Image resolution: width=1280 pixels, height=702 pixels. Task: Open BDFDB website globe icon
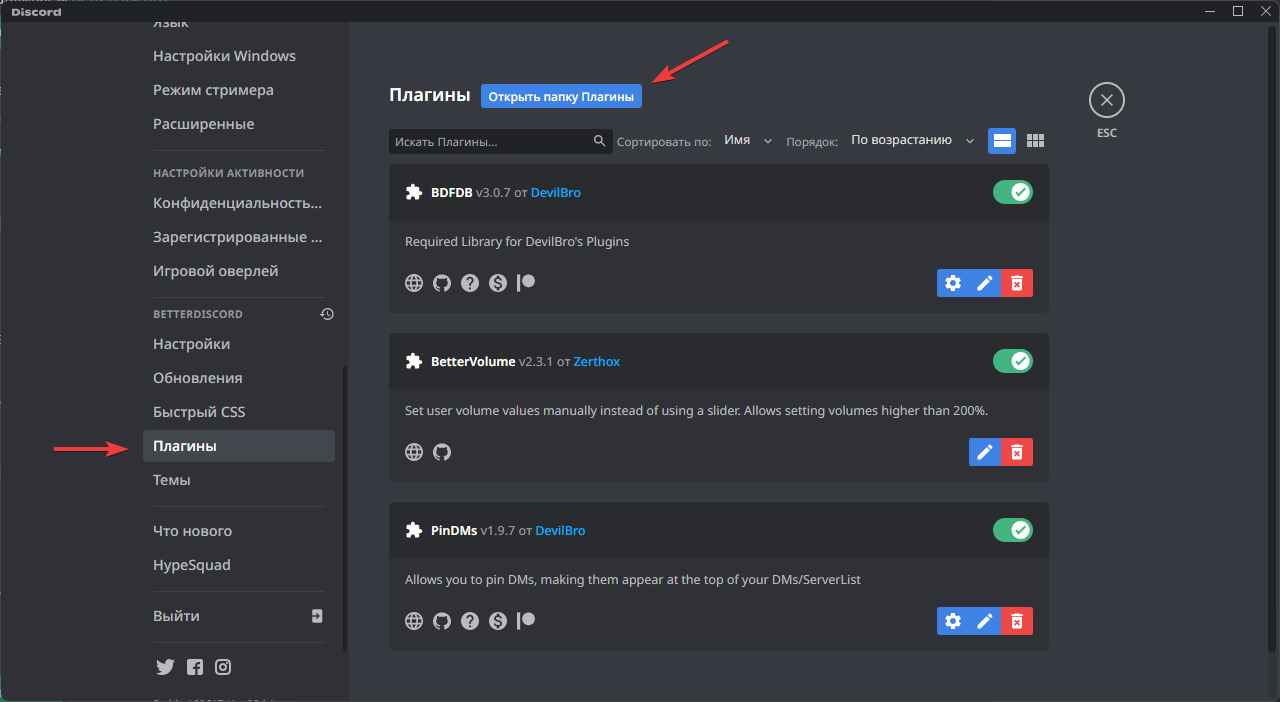pyautogui.click(x=414, y=283)
